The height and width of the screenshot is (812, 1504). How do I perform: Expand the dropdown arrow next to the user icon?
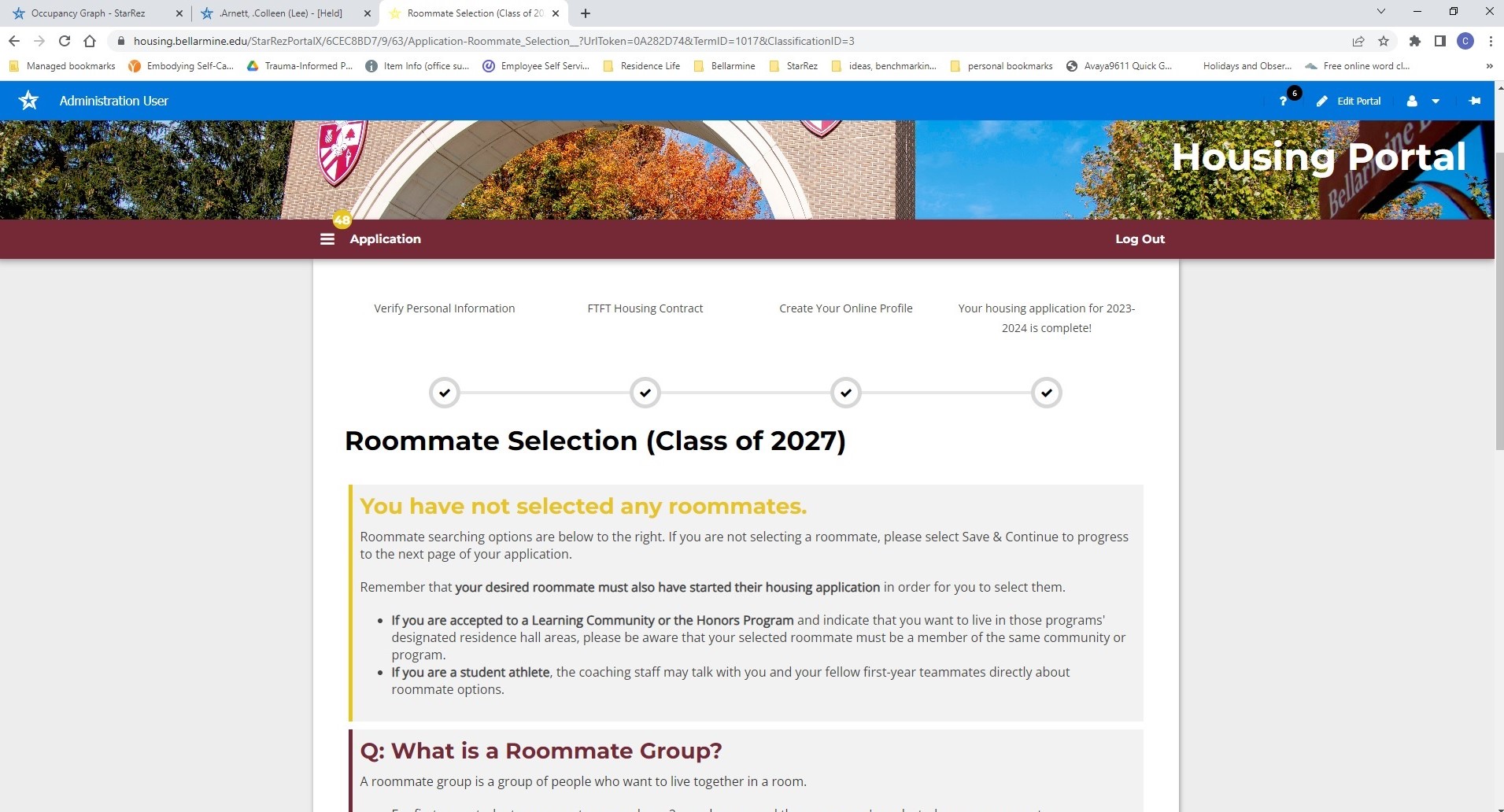(1436, 101)
